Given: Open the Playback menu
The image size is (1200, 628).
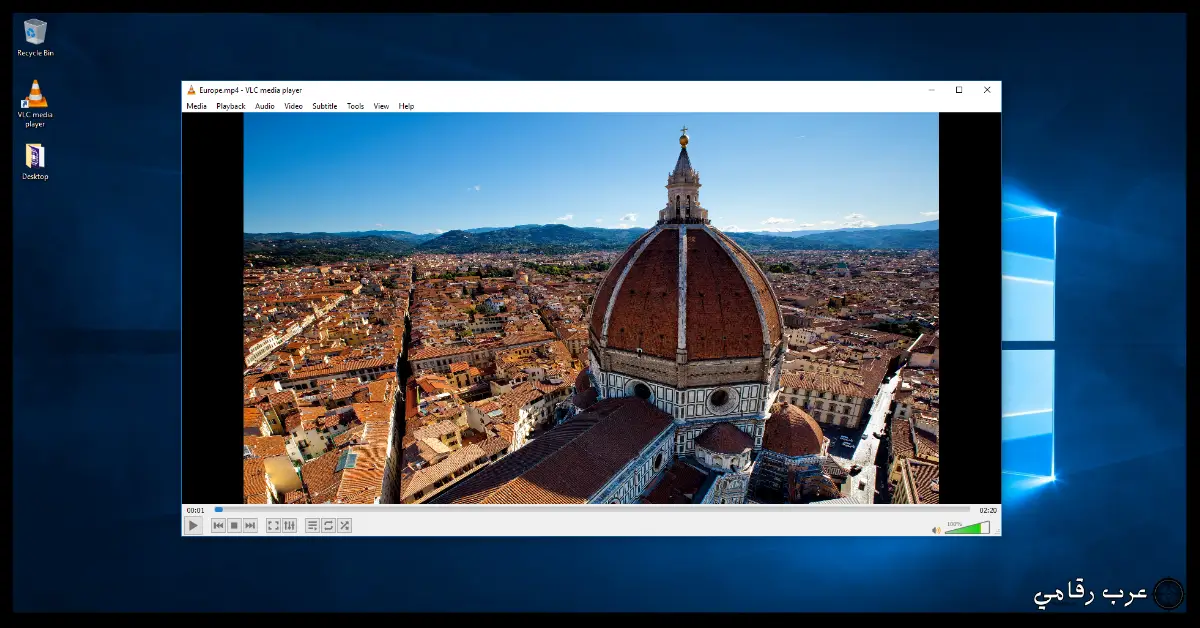Looking at the screenshot, I should click(230, 106).
